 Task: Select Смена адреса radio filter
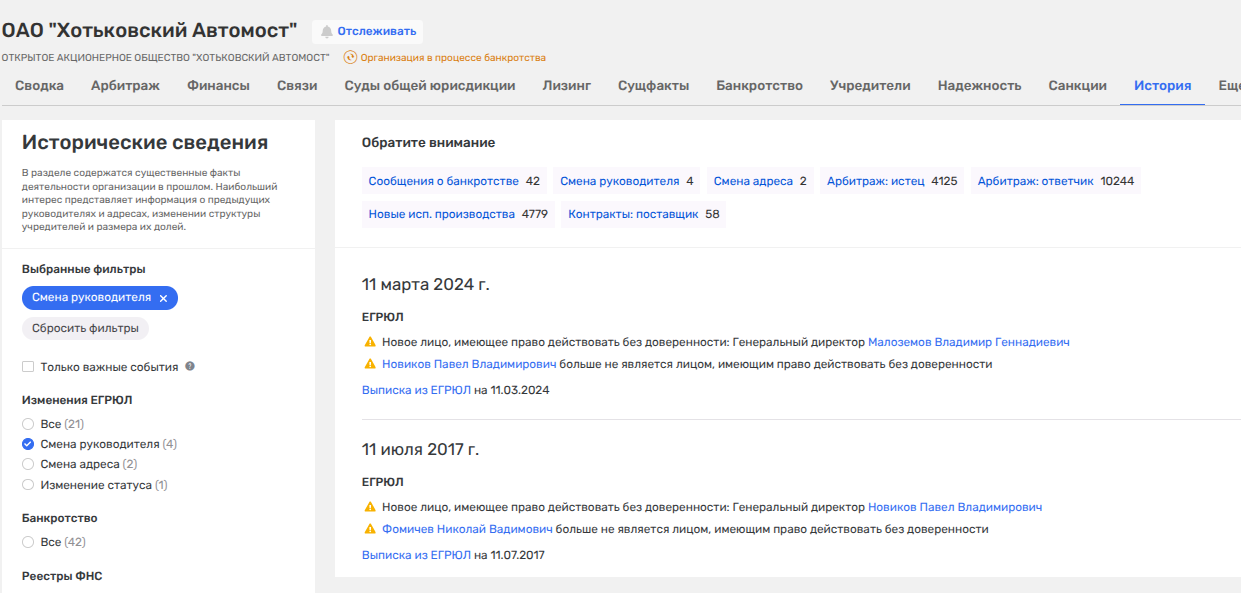click(28, 464)
